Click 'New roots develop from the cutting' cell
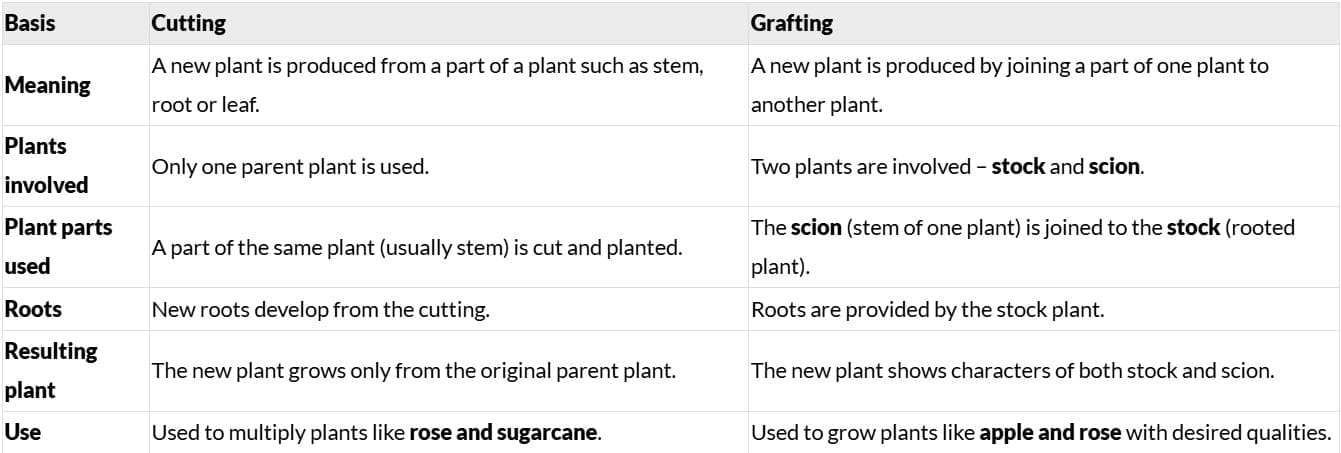 click(x=320, y=310)
